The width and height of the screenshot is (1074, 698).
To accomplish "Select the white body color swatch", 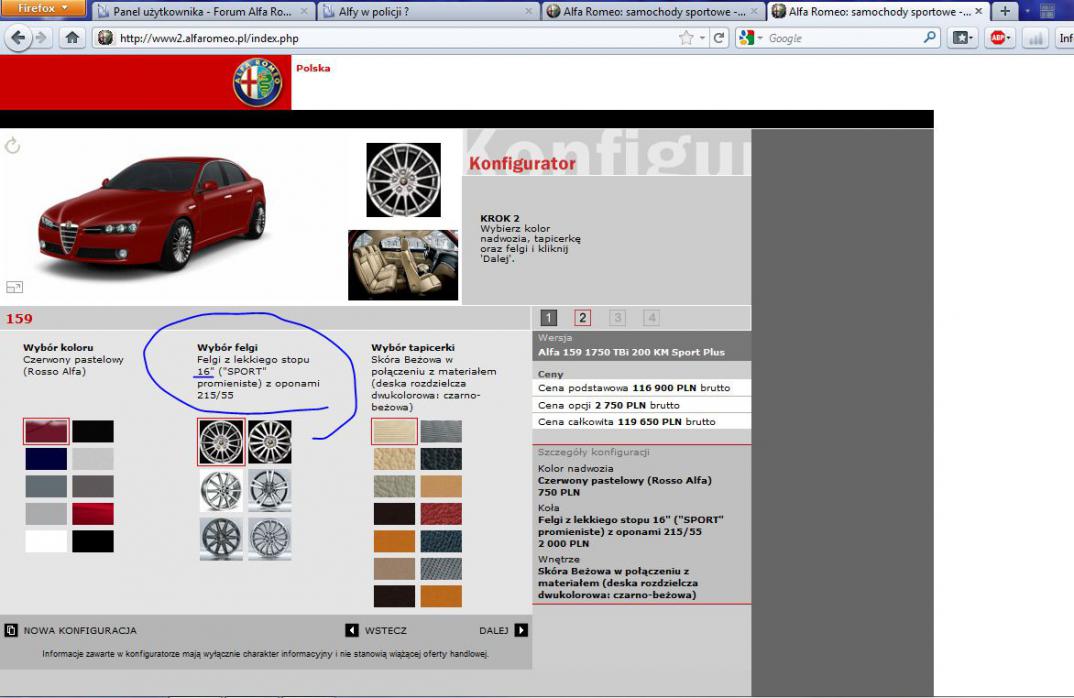I will pos(46,541).
